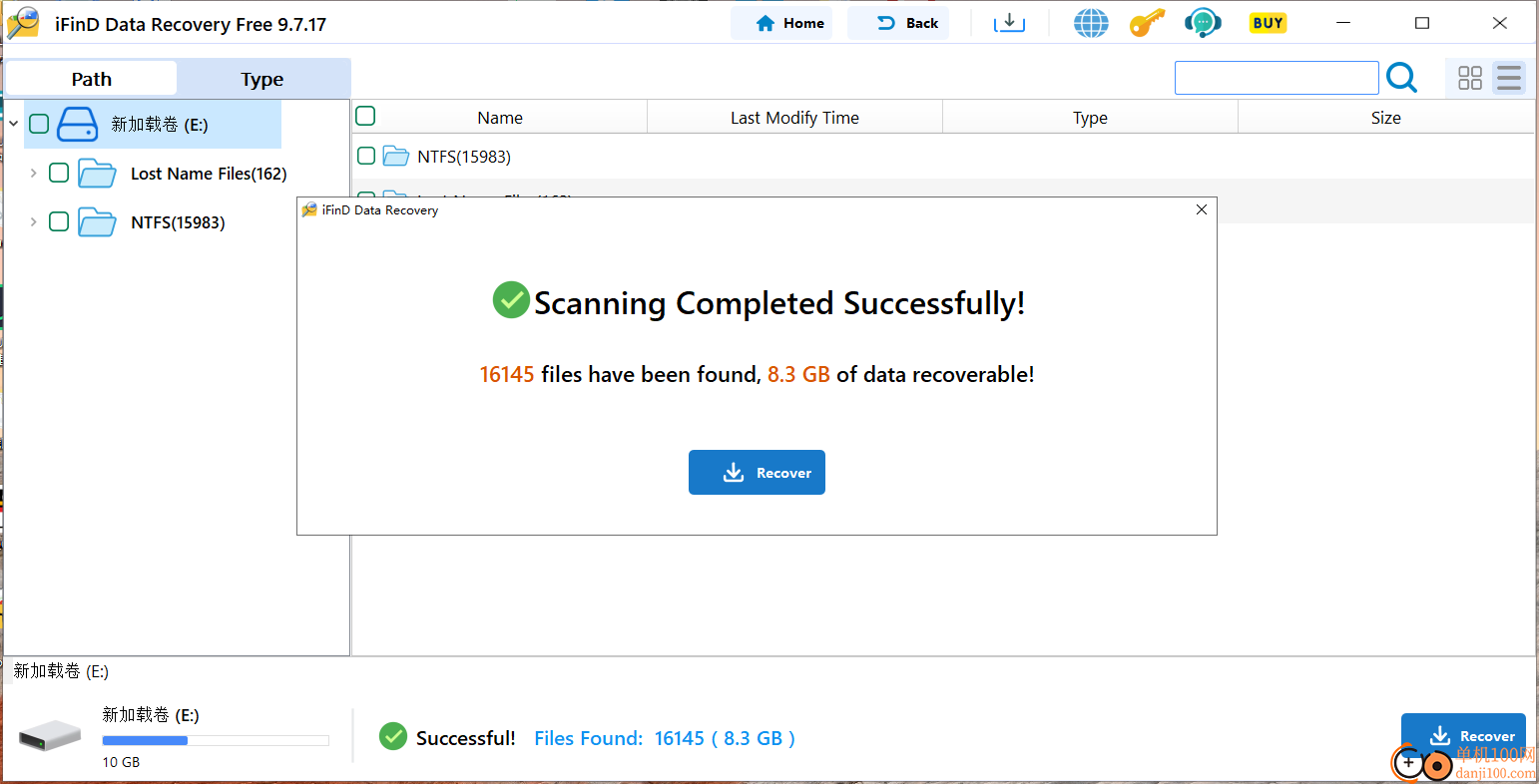Switch to grid thumbnail view

pos(1469,78)
